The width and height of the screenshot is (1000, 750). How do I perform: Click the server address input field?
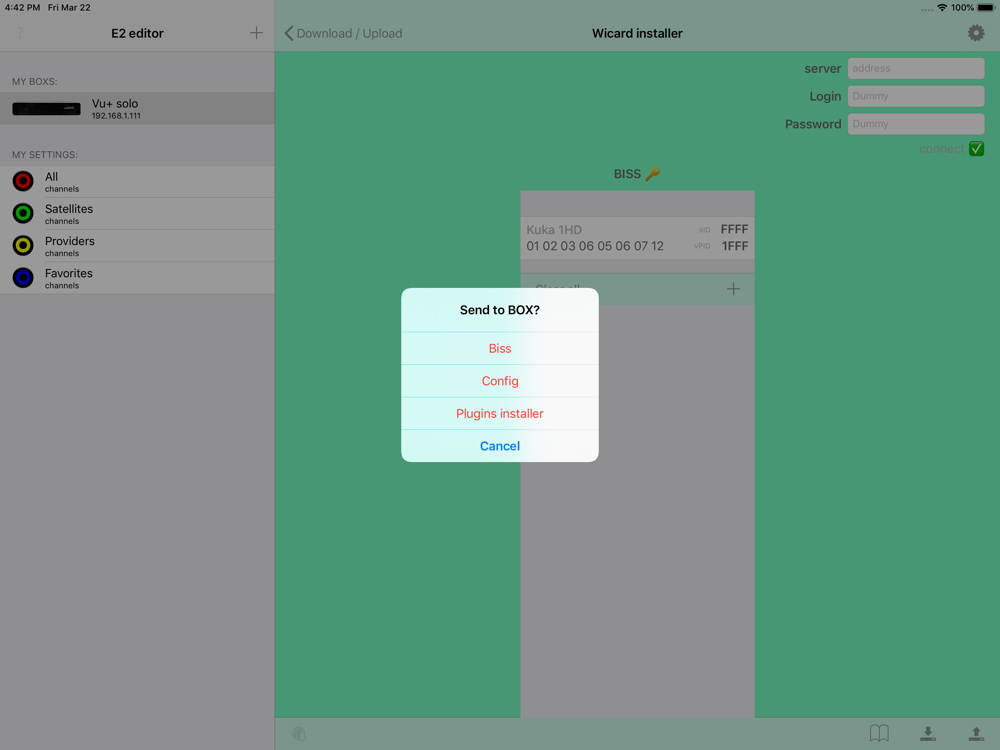[916, 68]
